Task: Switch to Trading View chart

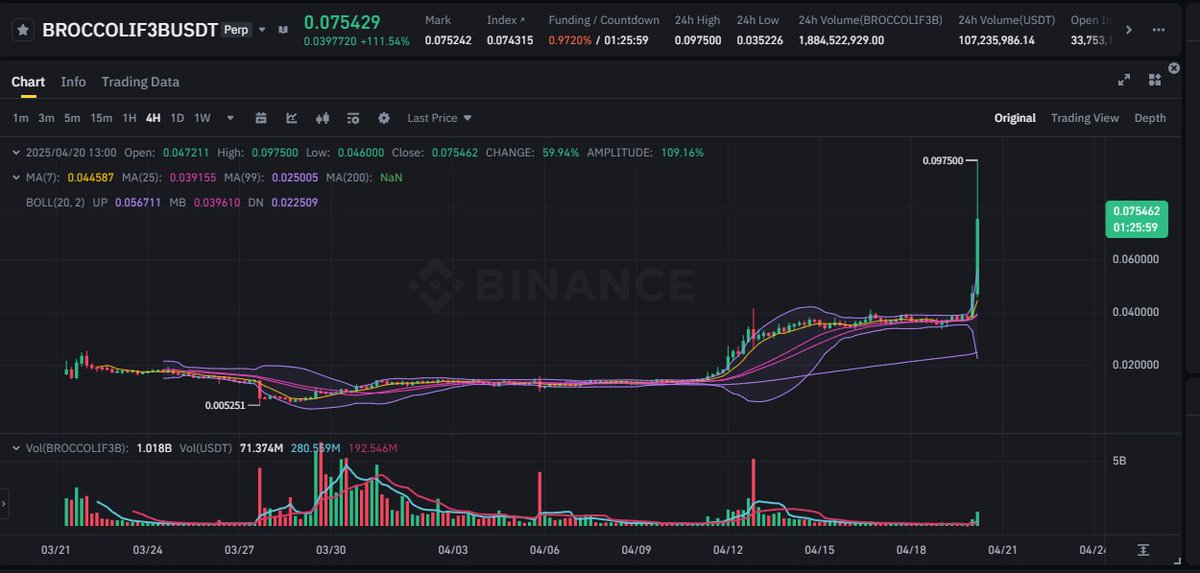Action: point(1085,118)
